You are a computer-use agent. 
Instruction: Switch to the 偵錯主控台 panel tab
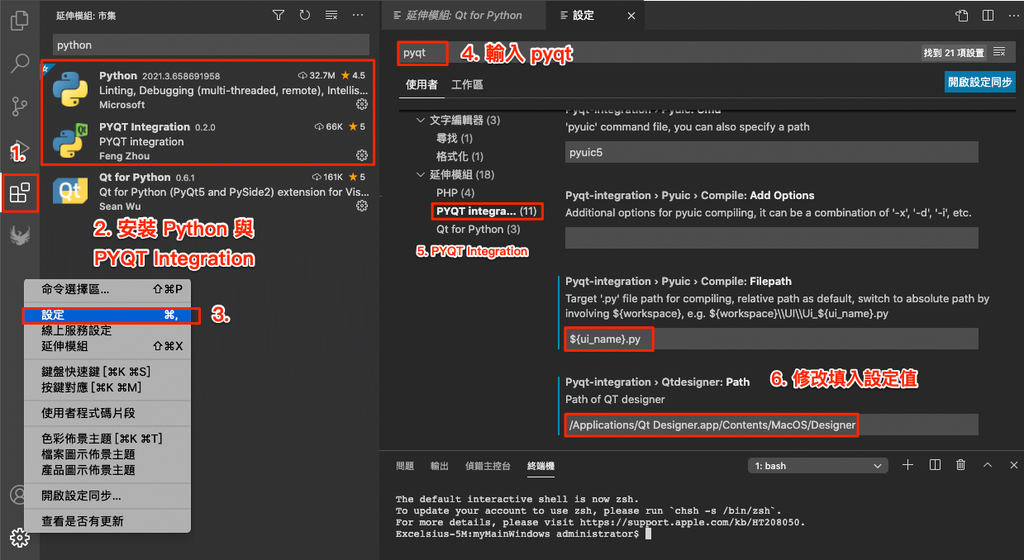click(487, 466)
